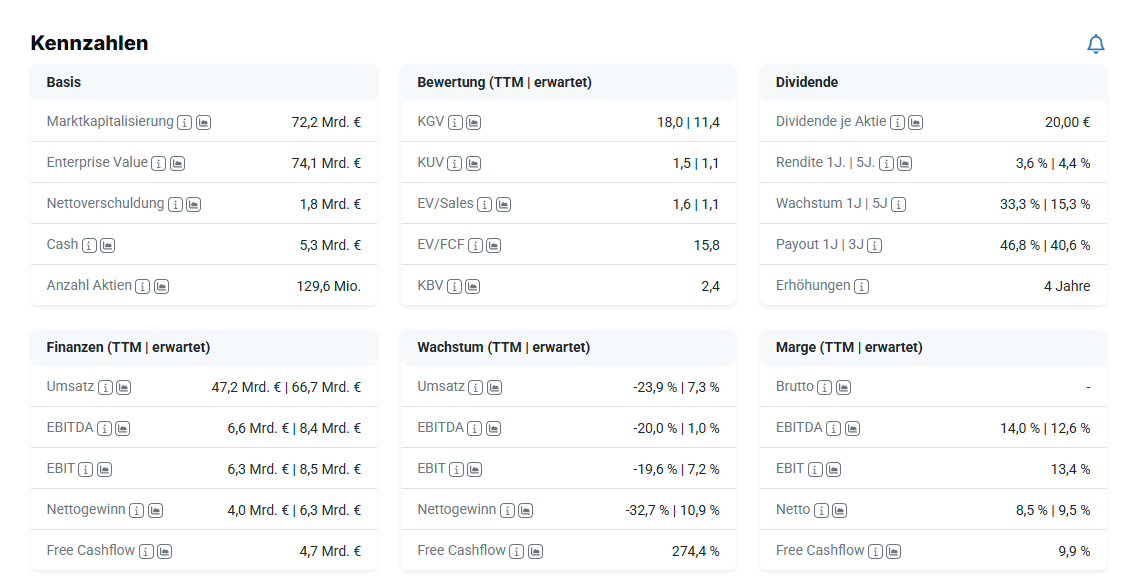This screenshot has width=1147, height=580.
Task: Click info icon next to Nettogewinn in Finanzen
Action: (x=137, y=510)
